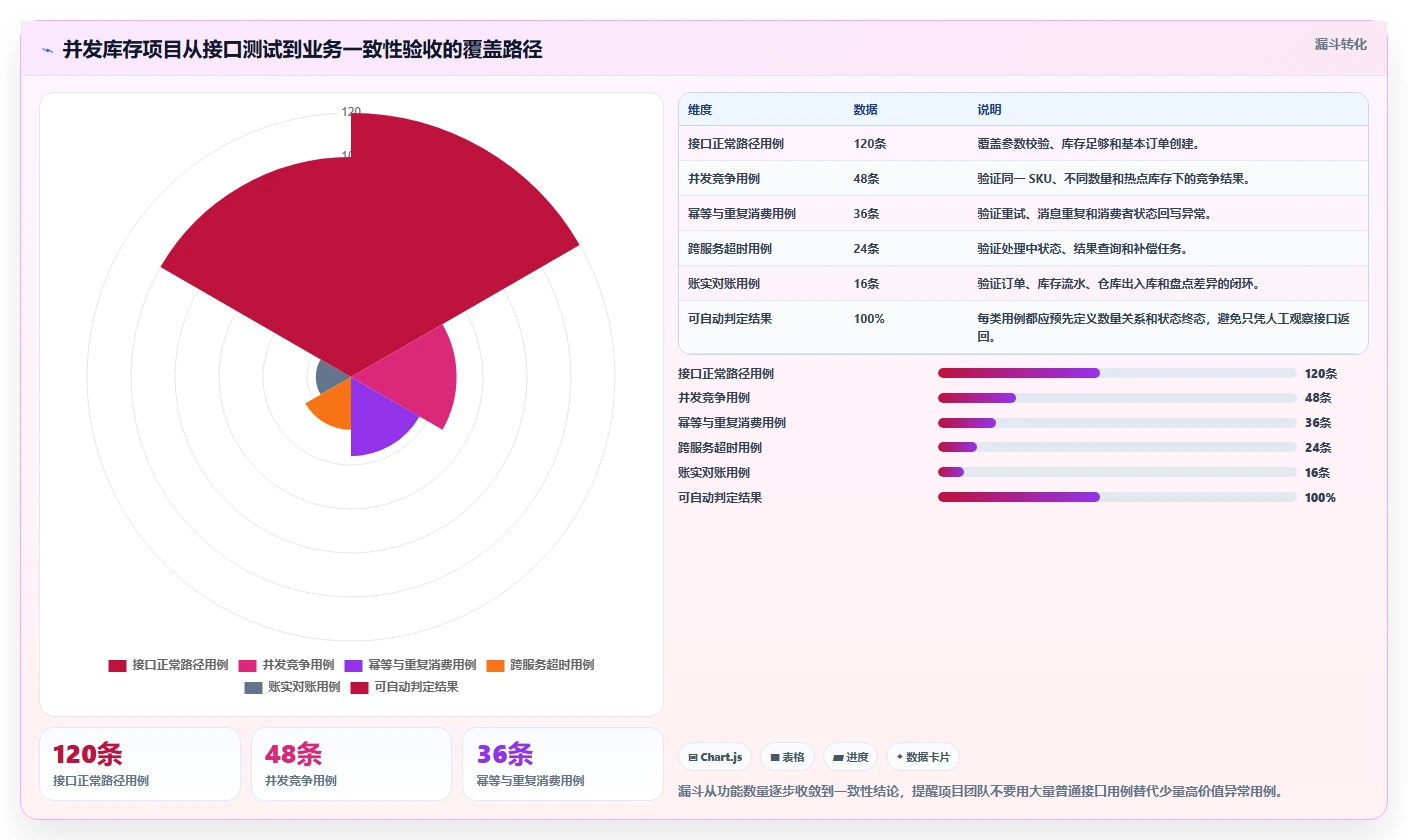Click the progress bar in the 100% row
Image resolution: width=1408 pixels, height=840 pixels.
(1117, 497)
